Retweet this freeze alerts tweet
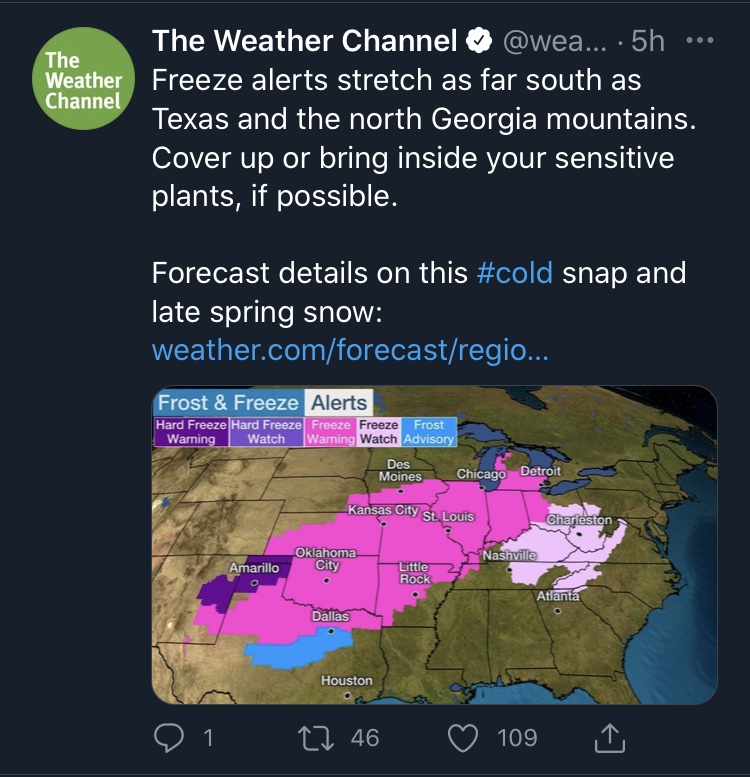This screenshot has height=777, width=750. pyautogui.click(x=316, y=738)
